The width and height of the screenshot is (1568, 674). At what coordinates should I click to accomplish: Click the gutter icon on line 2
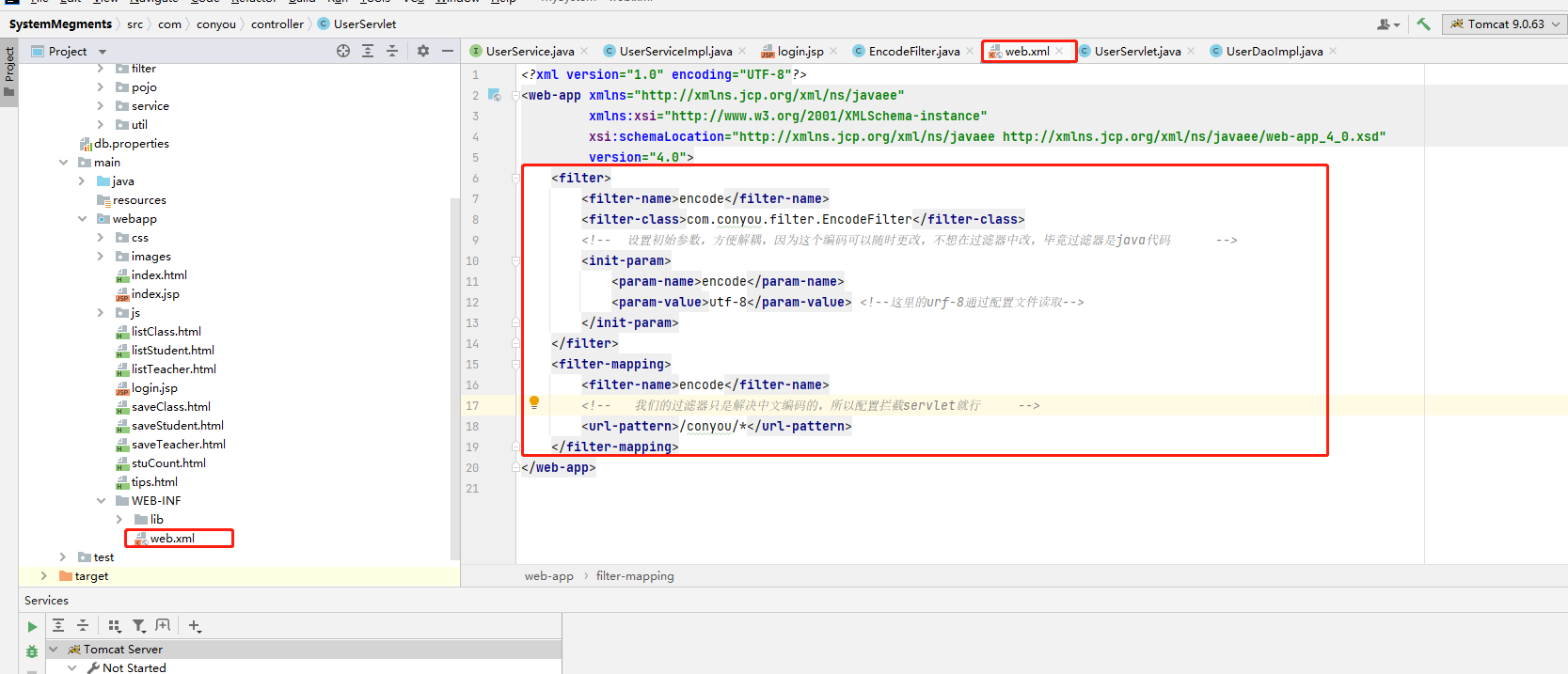(x=494, y=95)
